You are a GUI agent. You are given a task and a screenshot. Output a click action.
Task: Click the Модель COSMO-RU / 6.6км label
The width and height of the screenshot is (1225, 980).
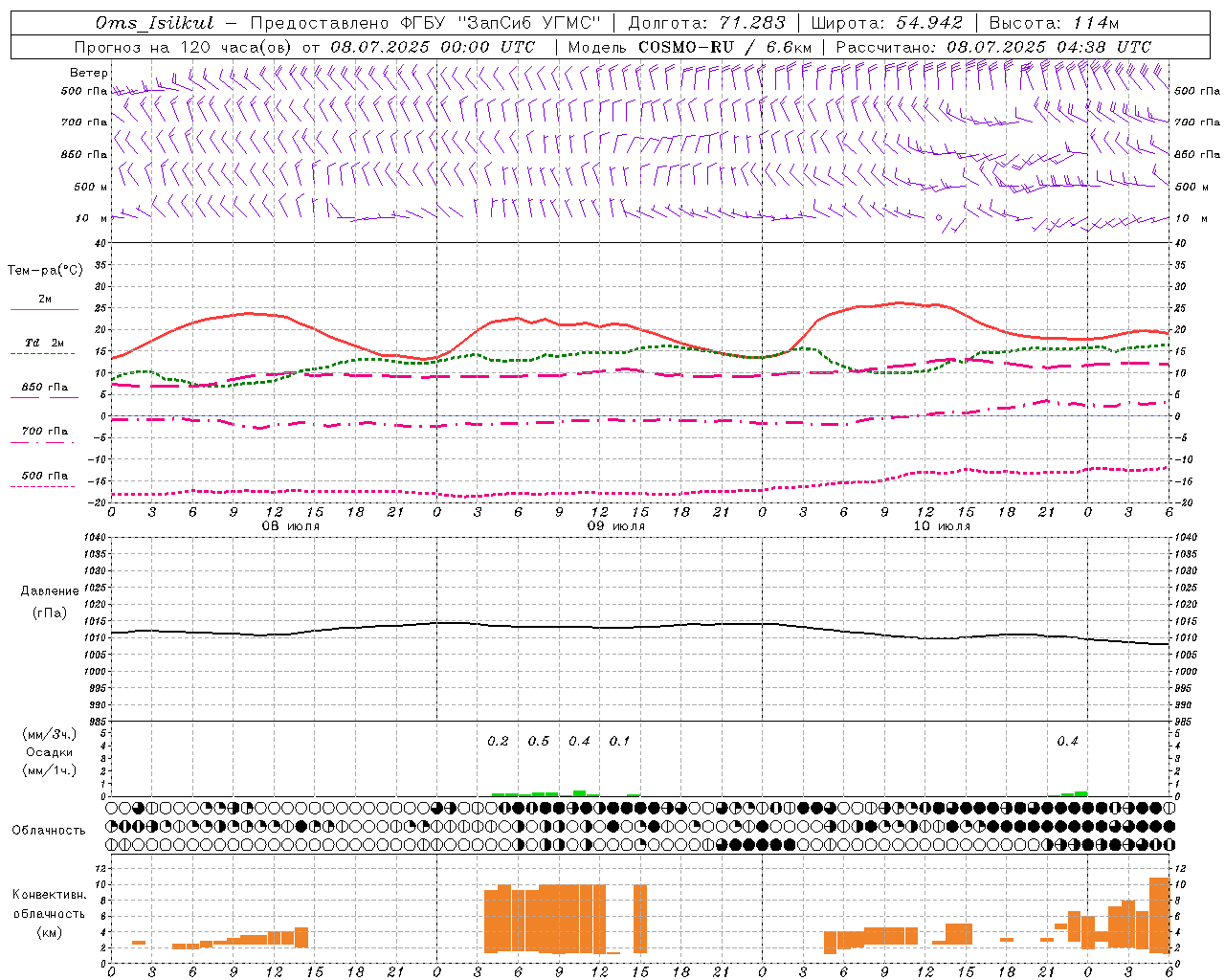[x=690, y=47]
